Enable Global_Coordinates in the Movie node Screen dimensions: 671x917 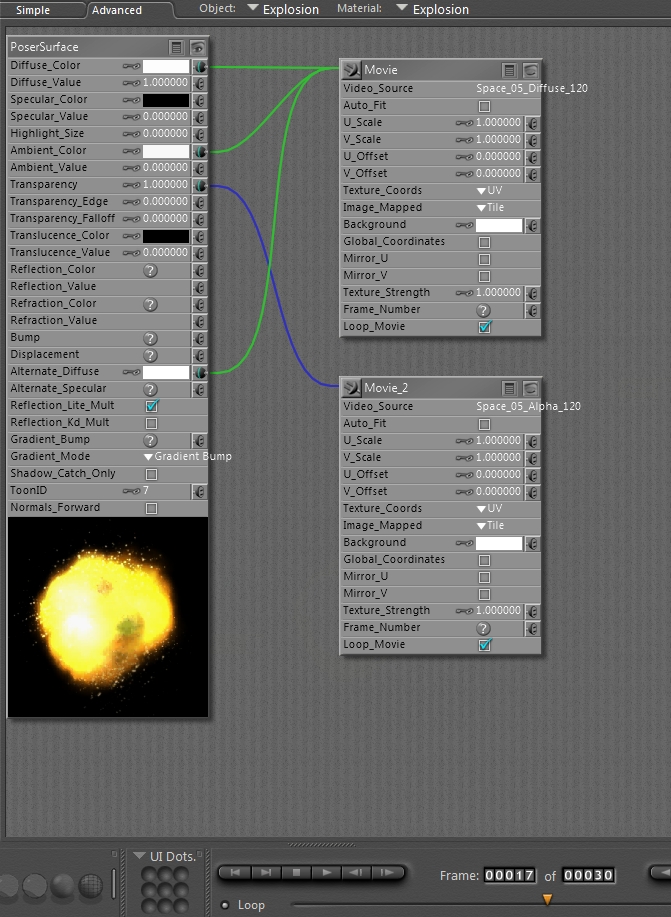(484, 242)
